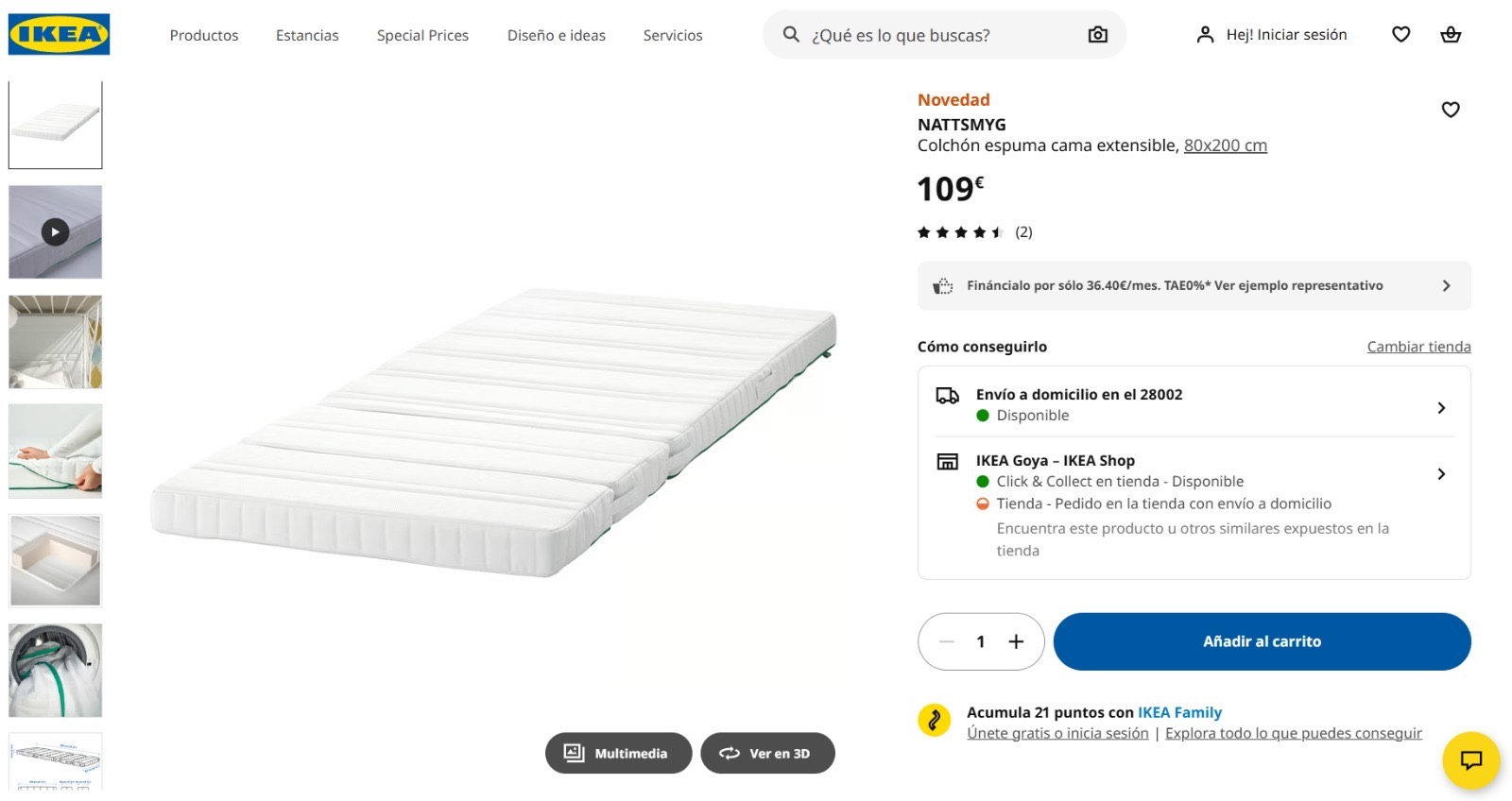The width and height of the screenshot is (1512, 801).
Task: Expand IKEA Goya store details
Action: pyautogui.click(x=1194, y=505)
